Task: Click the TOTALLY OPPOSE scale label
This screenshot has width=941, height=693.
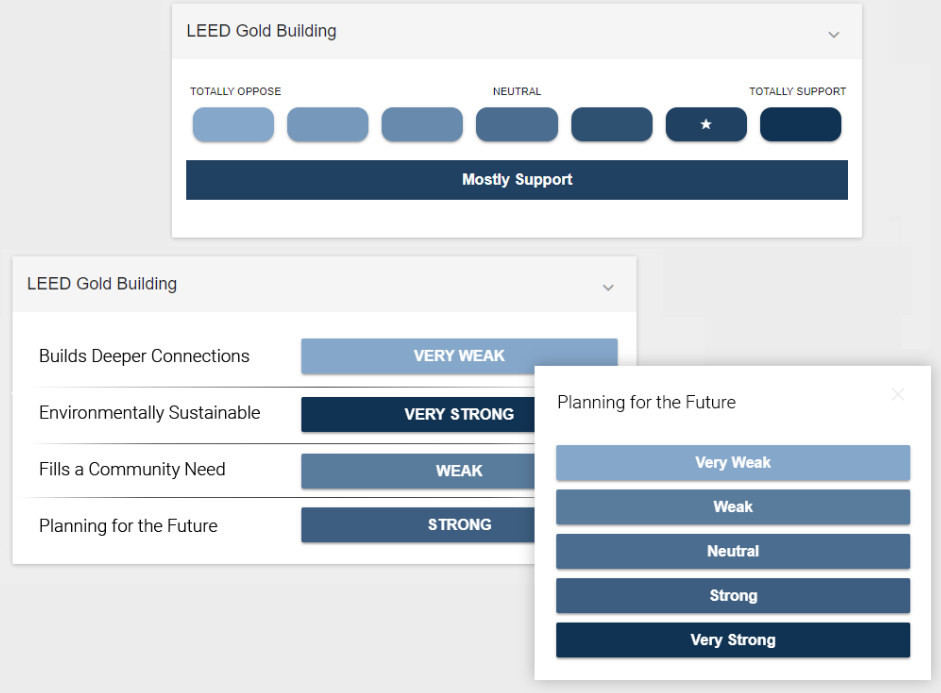Action: (x=235, y=91)
